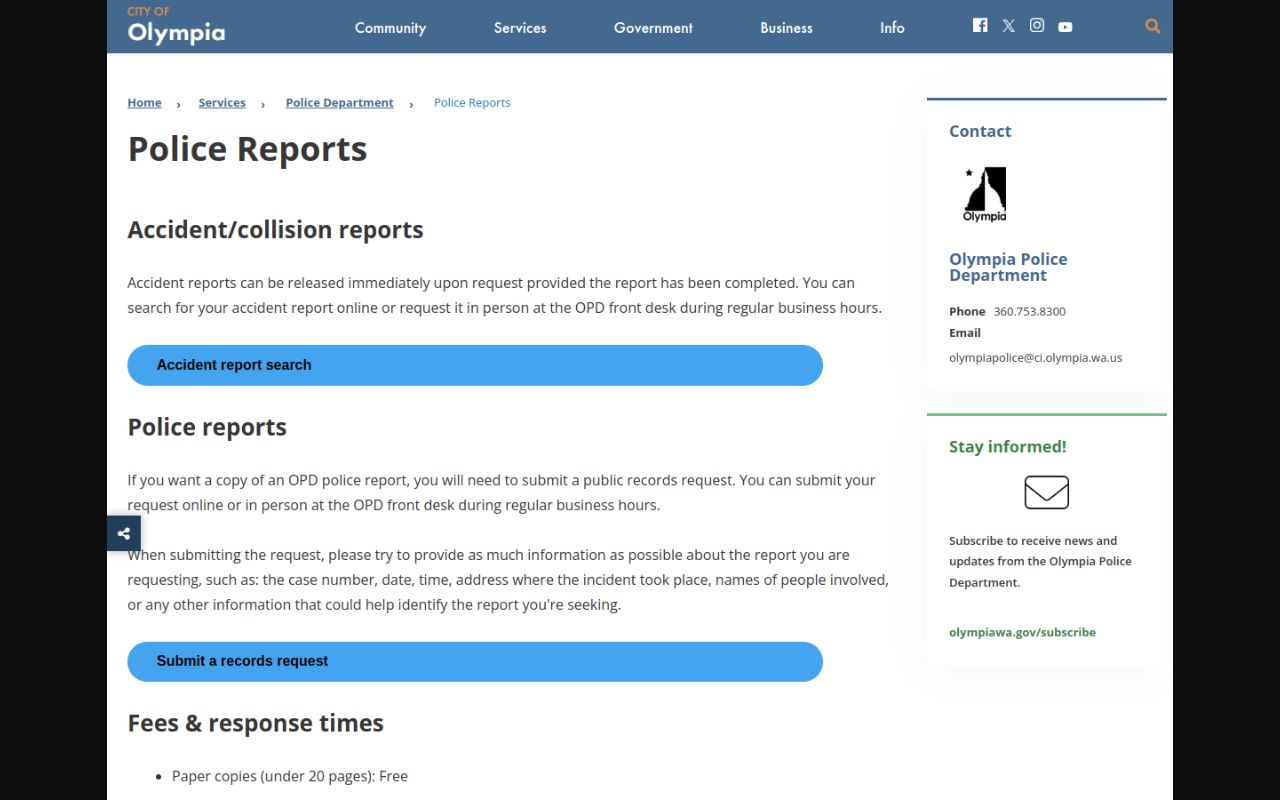Go to Police Department breadcrumb link
Screen dimensions: 1280x800
coord(339,103)
